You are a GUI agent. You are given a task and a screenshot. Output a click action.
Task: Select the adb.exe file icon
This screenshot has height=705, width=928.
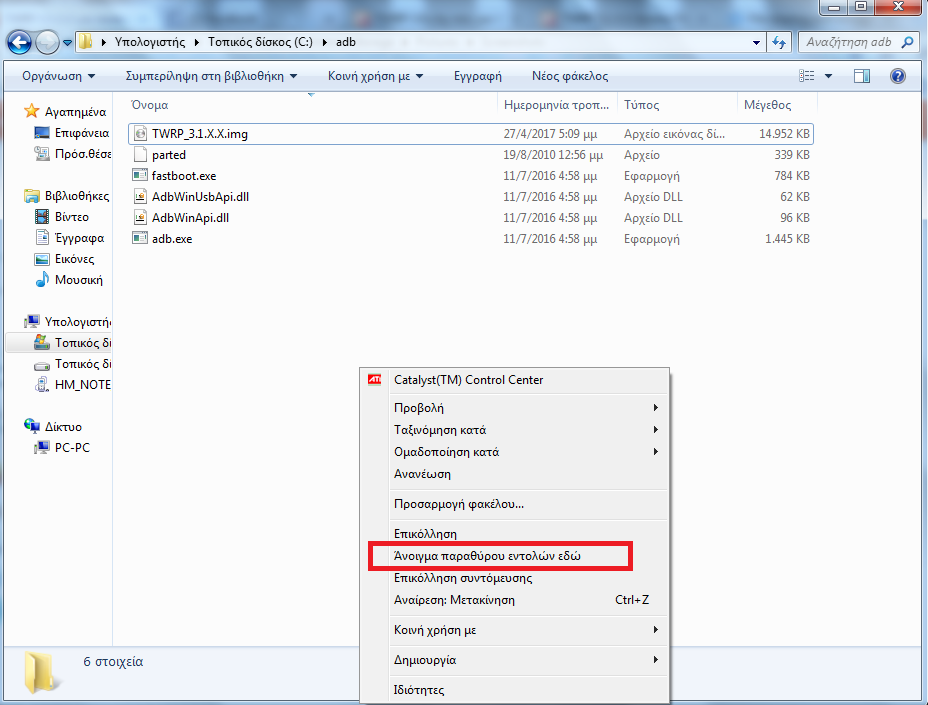click(x=141, y=239)
